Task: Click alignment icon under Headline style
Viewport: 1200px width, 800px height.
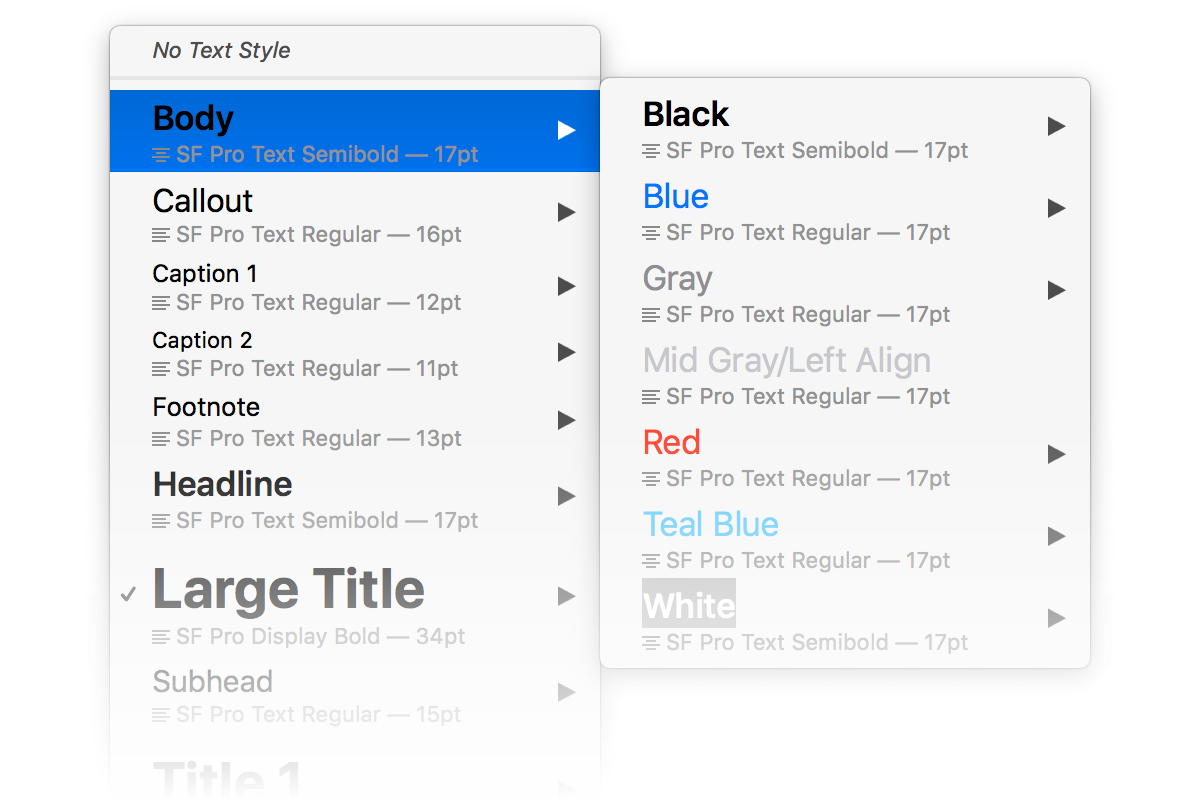Action: pos(161,521)
